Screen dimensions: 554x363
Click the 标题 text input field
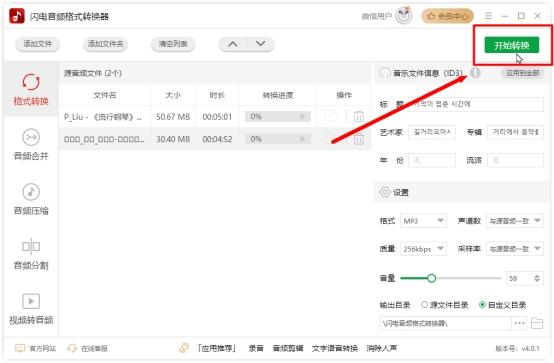[x=476, y=104]
